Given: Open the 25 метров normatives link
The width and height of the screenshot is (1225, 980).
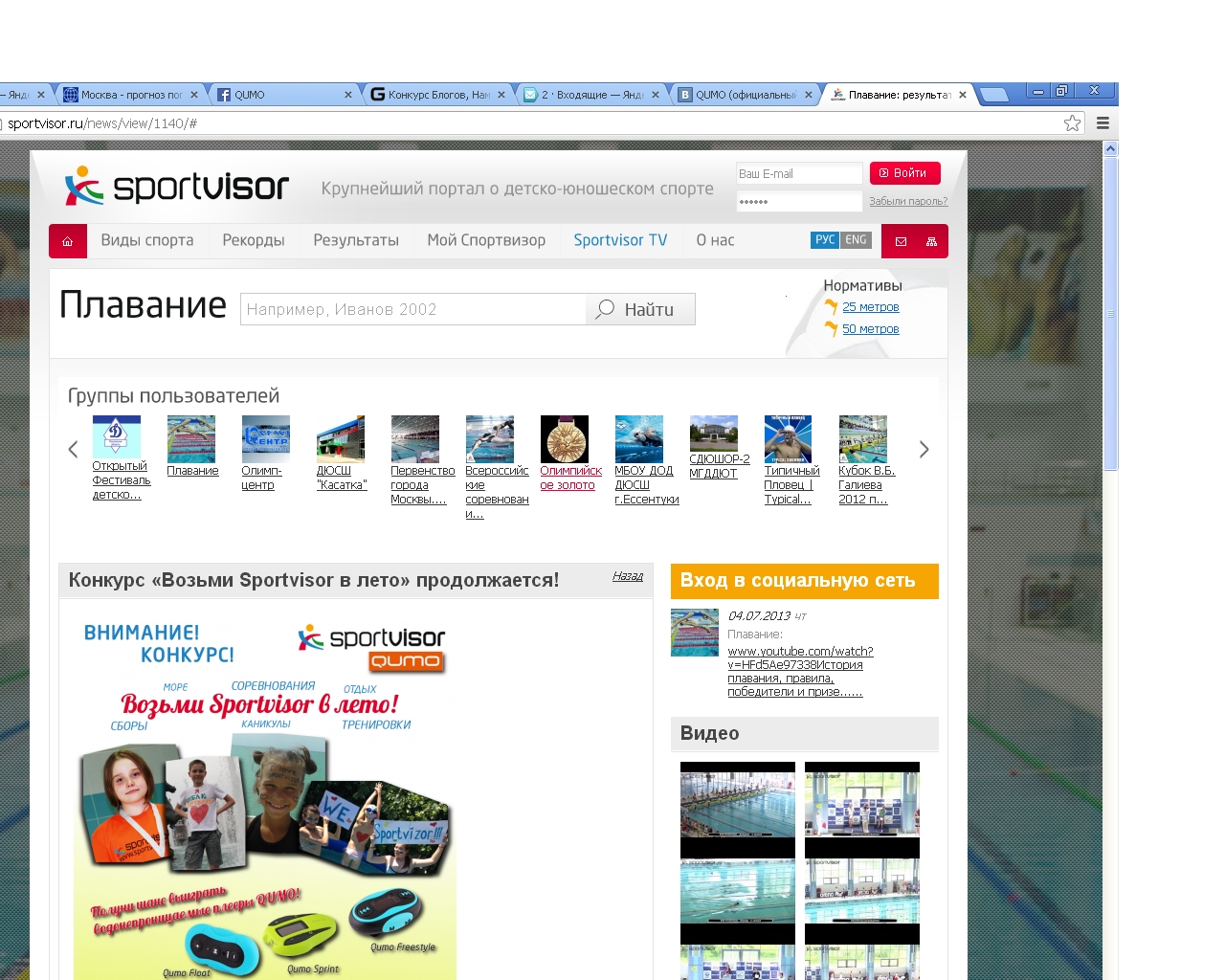Looking at the screenshot, I should coord(871,307).
